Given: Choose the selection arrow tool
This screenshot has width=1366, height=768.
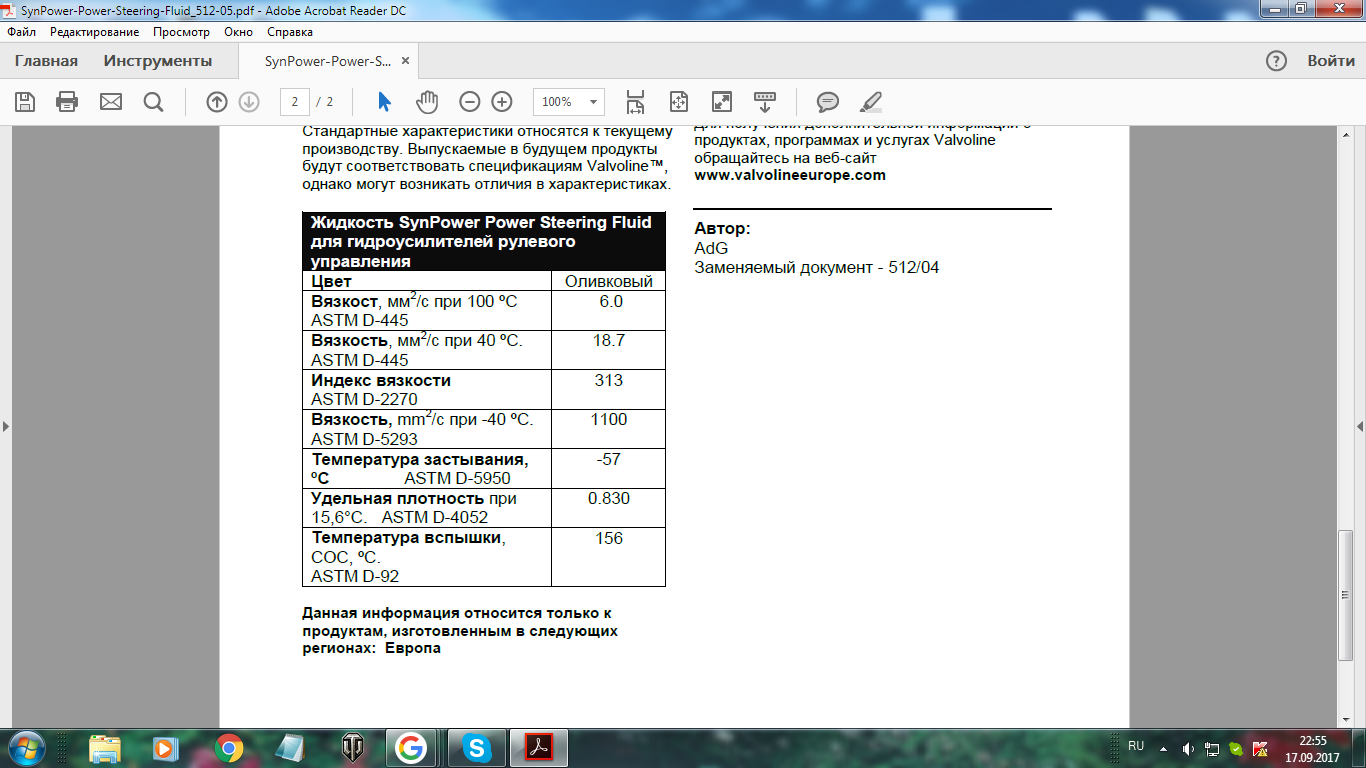Looking at the screenshot, I should [385, 102].
